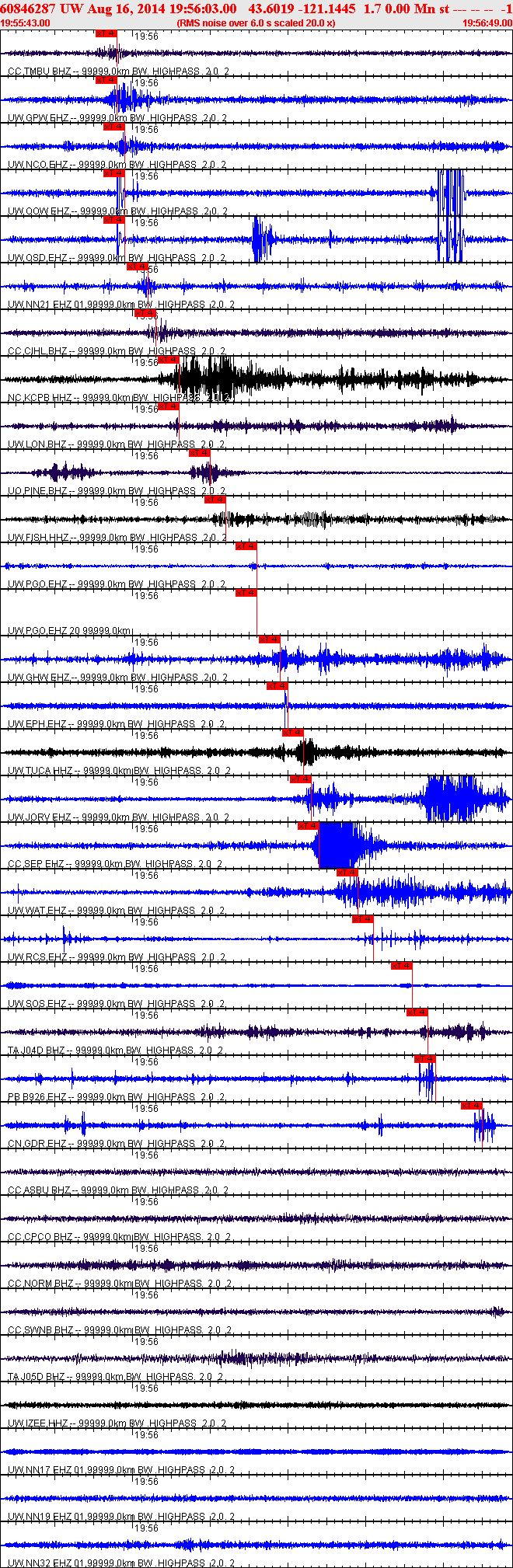
Task: Select the UW.LON BHZ station label
Action: (117, 444)
